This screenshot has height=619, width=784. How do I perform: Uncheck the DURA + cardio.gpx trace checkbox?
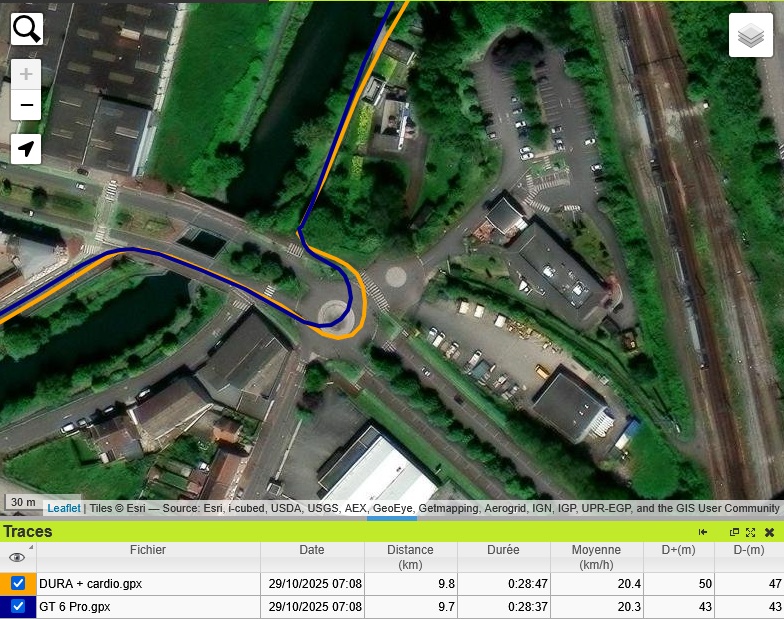18,583
